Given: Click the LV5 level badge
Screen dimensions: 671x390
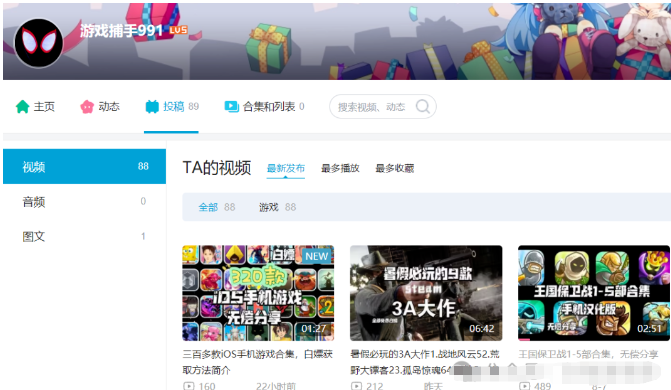Looking at the screenshot, I should point(178,30).
